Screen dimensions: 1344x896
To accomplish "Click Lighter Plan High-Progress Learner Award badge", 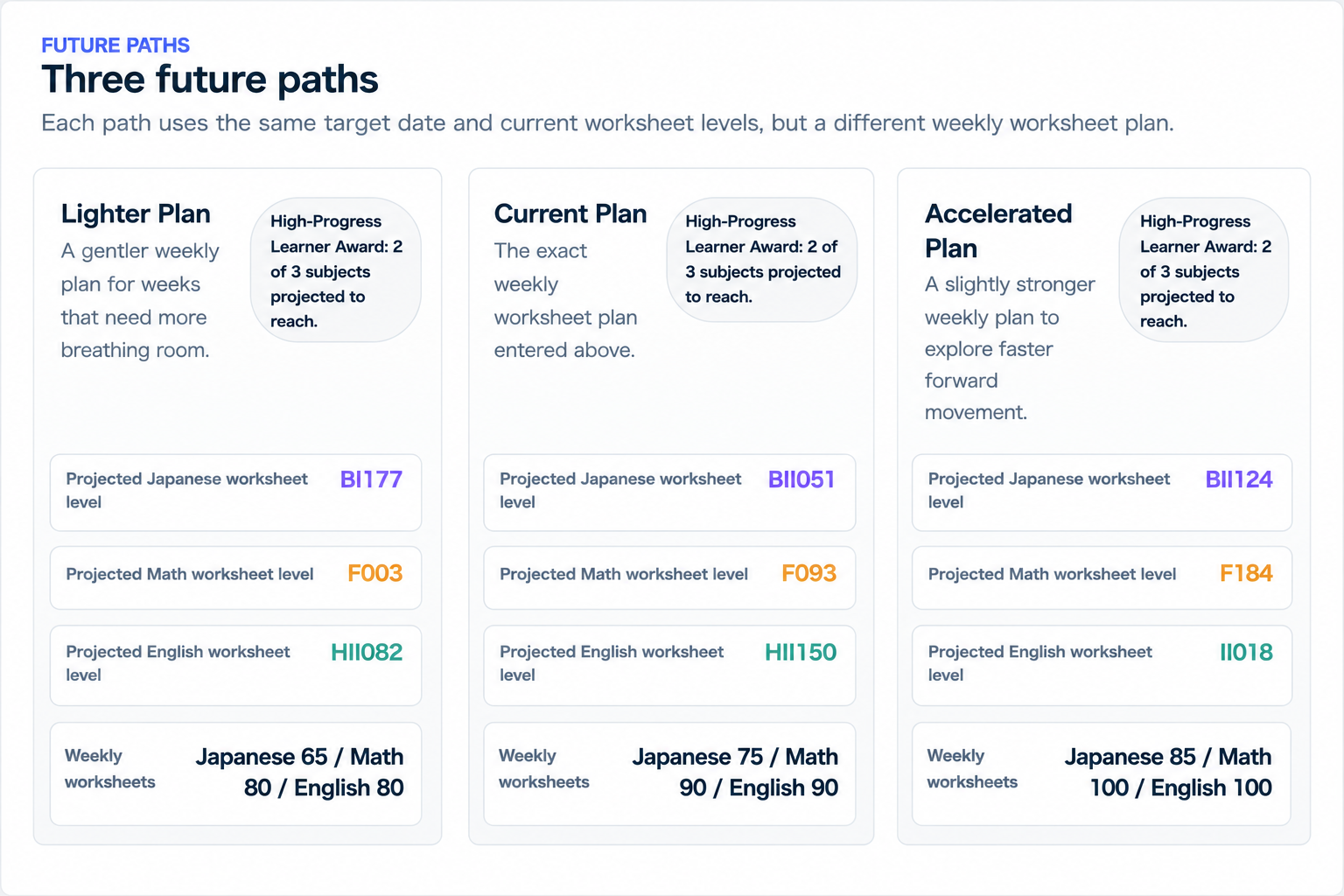I will [336, 270].
